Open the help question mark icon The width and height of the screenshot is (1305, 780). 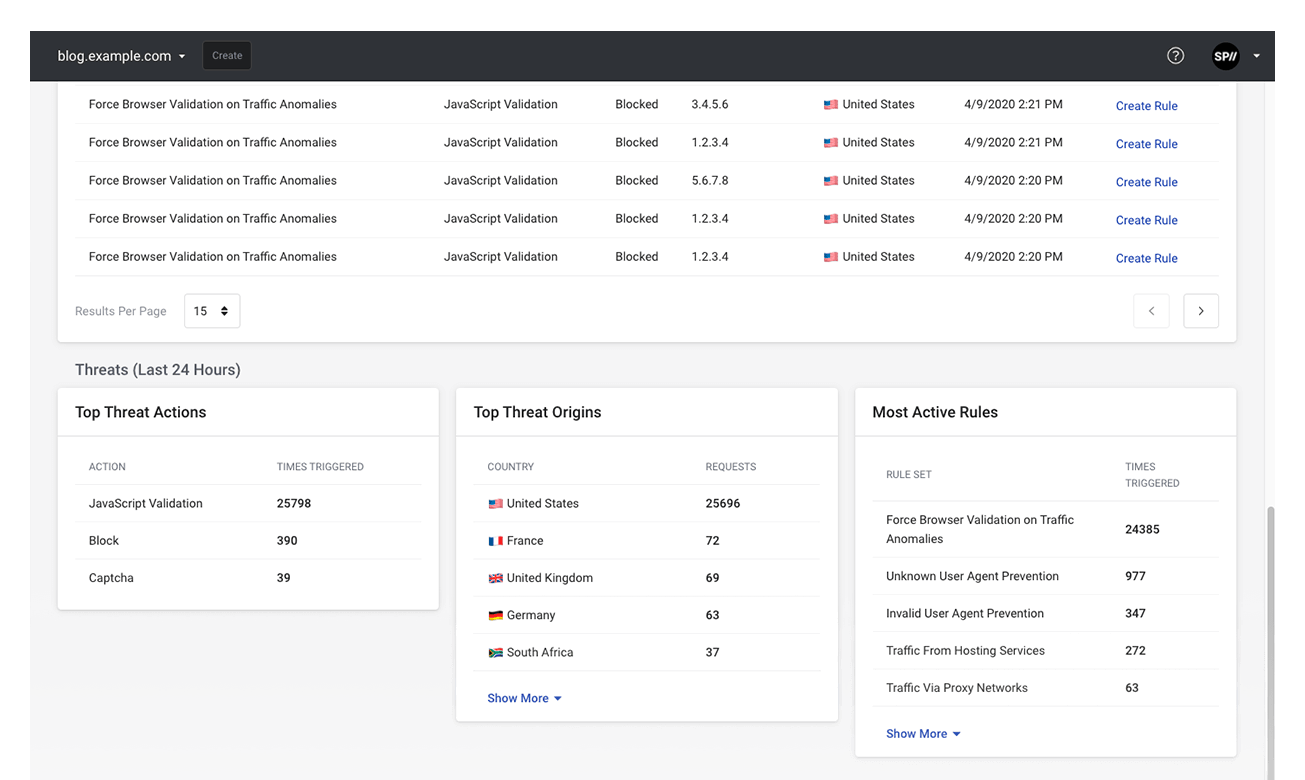click(x=1175, y=56)
